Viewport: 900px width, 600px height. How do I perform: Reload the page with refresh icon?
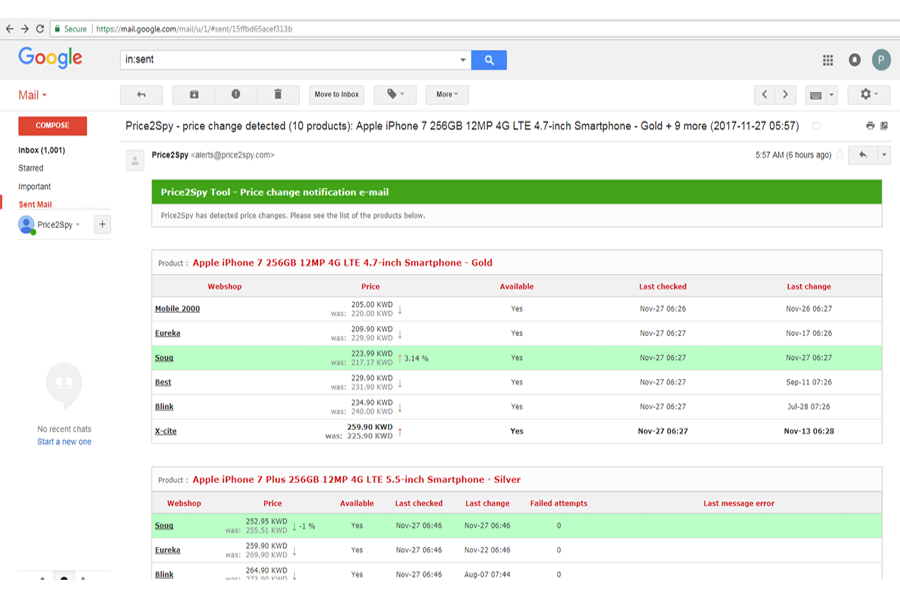pyautogui.click(x=40, y=29)
